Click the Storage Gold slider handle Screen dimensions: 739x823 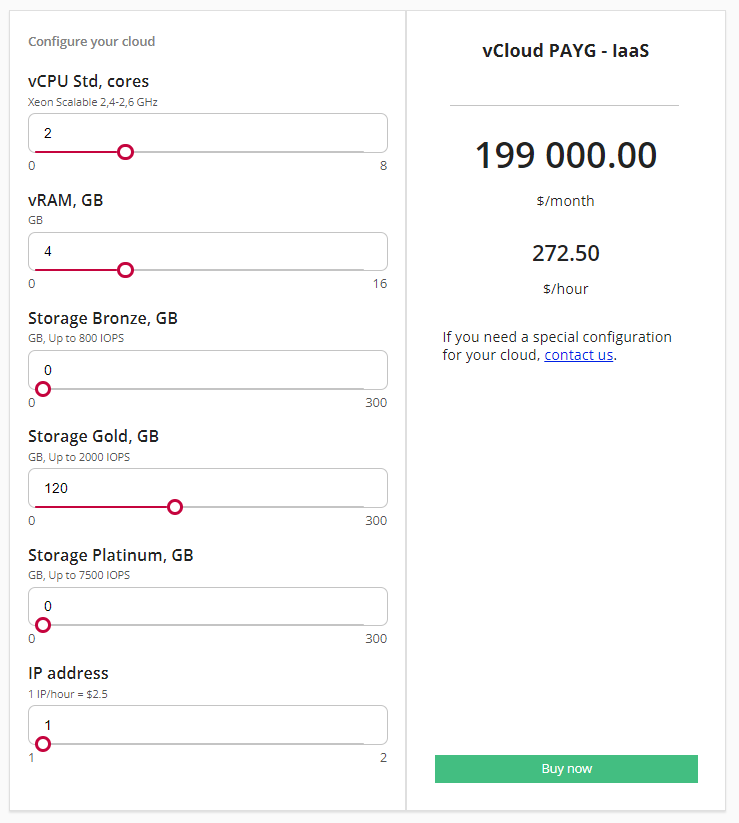tap(175, 507)
